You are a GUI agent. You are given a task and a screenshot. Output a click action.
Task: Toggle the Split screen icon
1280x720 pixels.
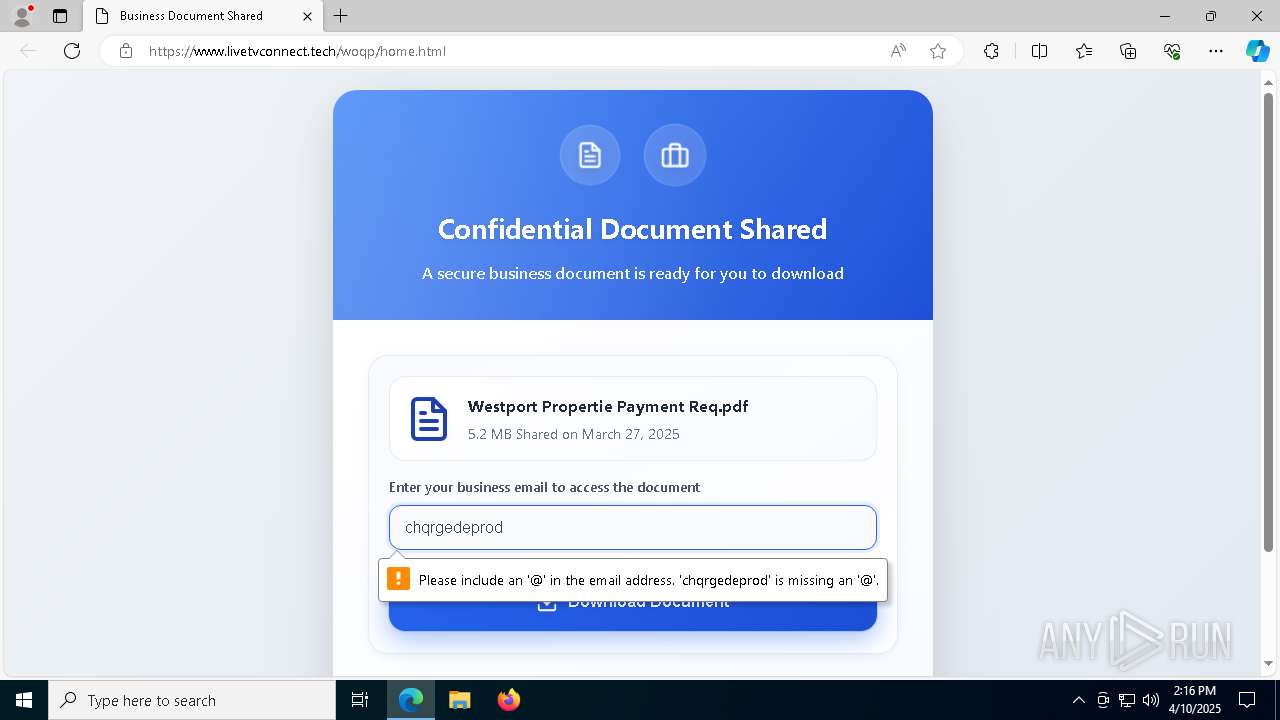tap(1039, 51)
